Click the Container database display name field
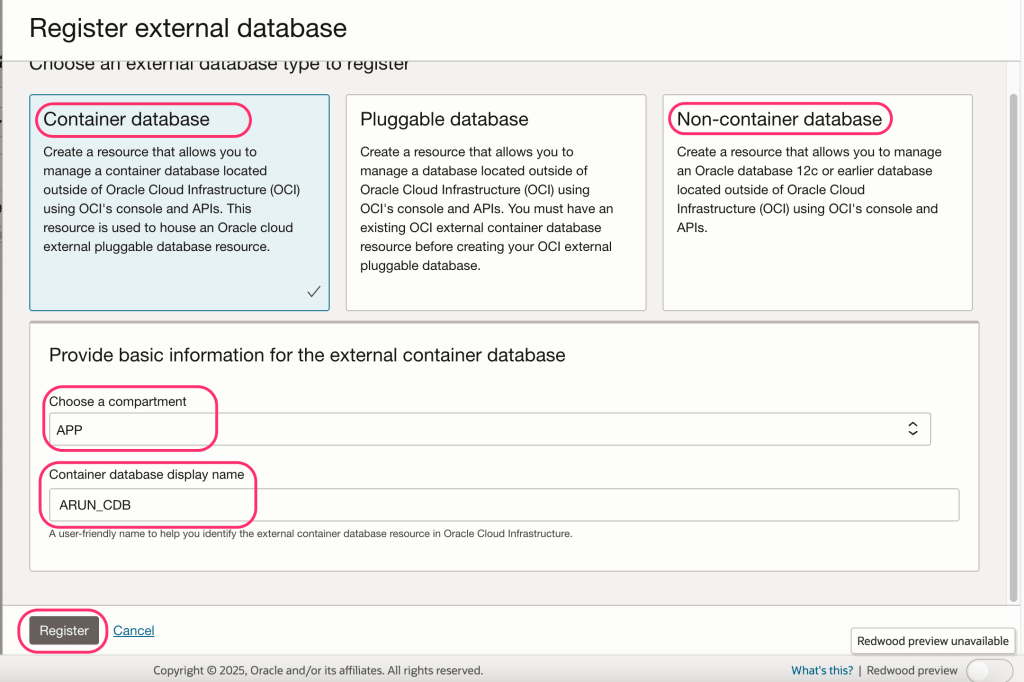The width and height of the screenshot is (1024, 682). (x=504, y=505)
